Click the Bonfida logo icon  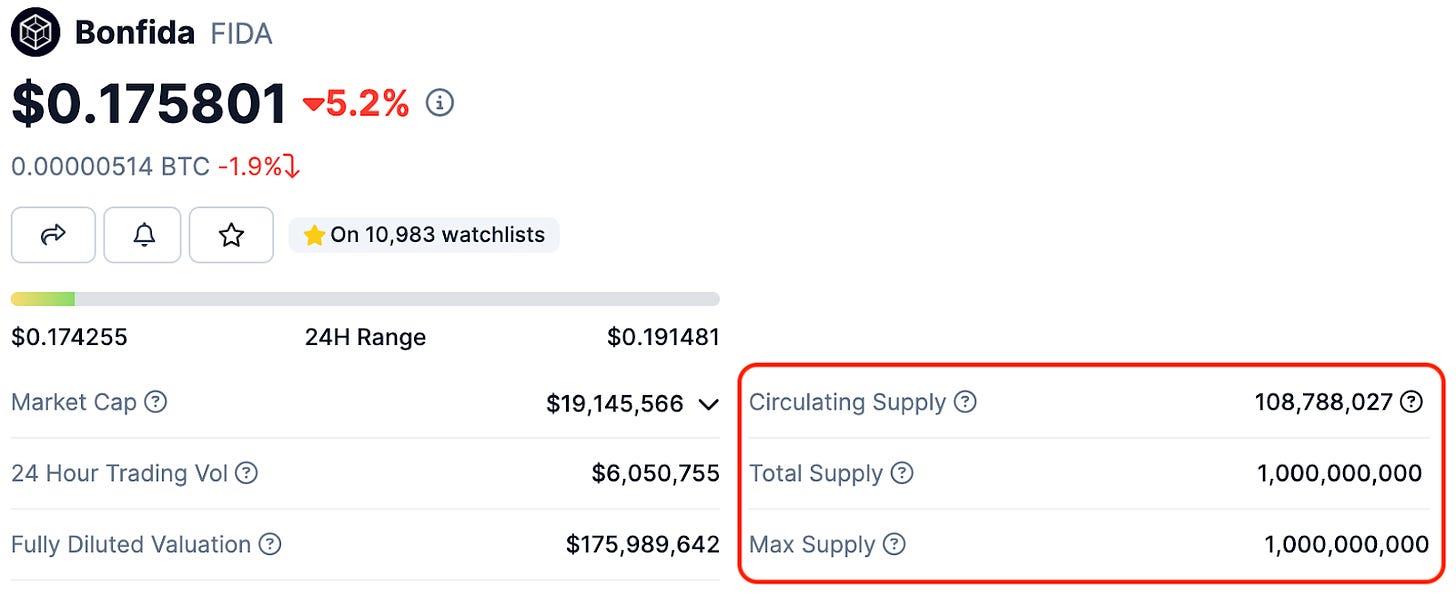(35, 33)
